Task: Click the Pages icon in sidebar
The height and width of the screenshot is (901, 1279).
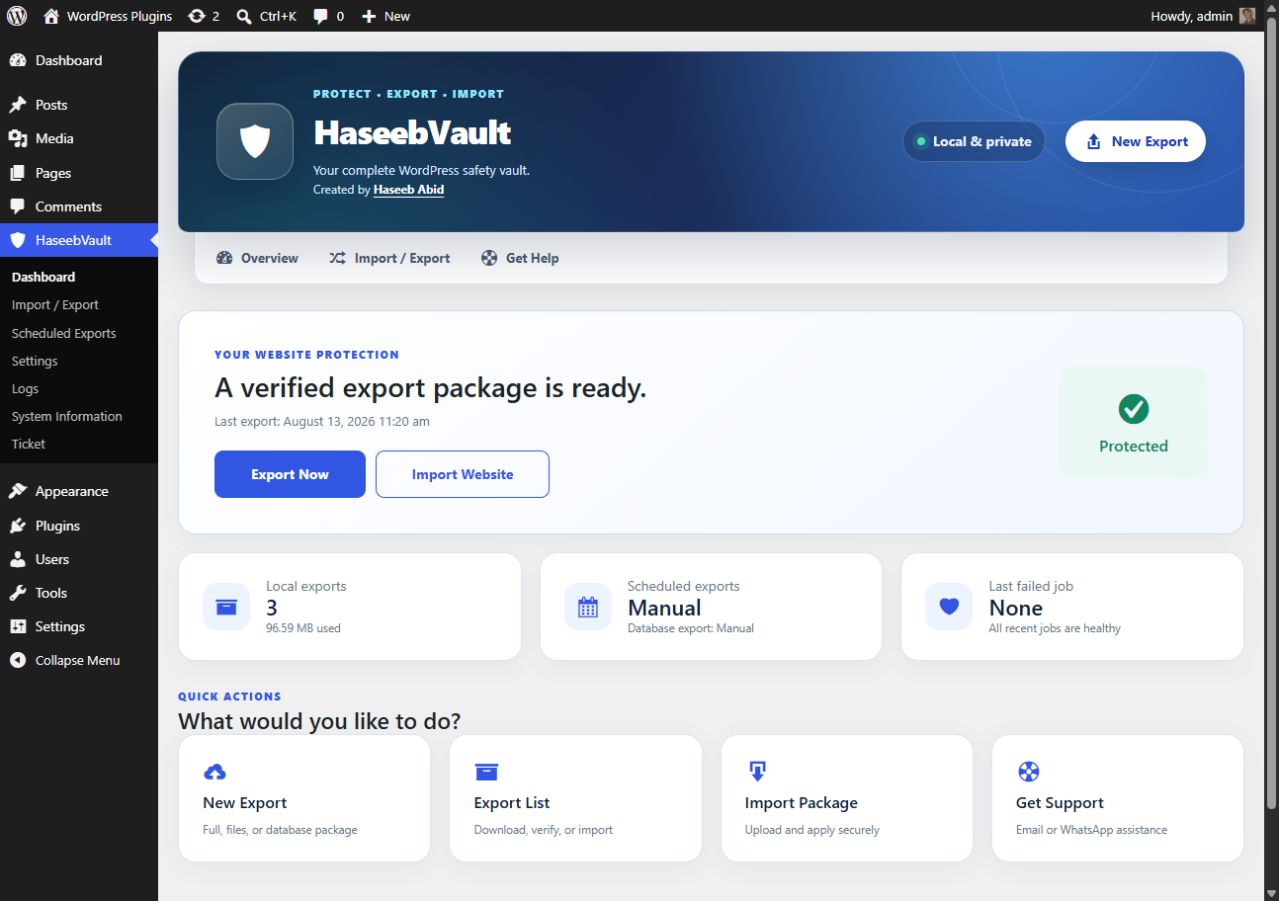Action: point(18,173)
